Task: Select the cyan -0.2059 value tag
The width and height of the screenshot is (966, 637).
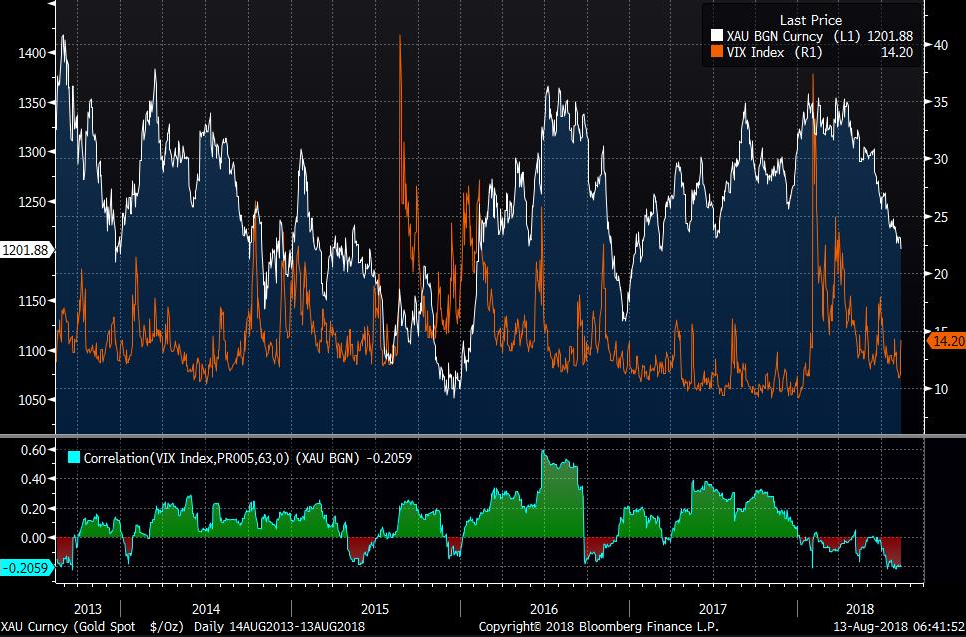Action: [26, 568]
